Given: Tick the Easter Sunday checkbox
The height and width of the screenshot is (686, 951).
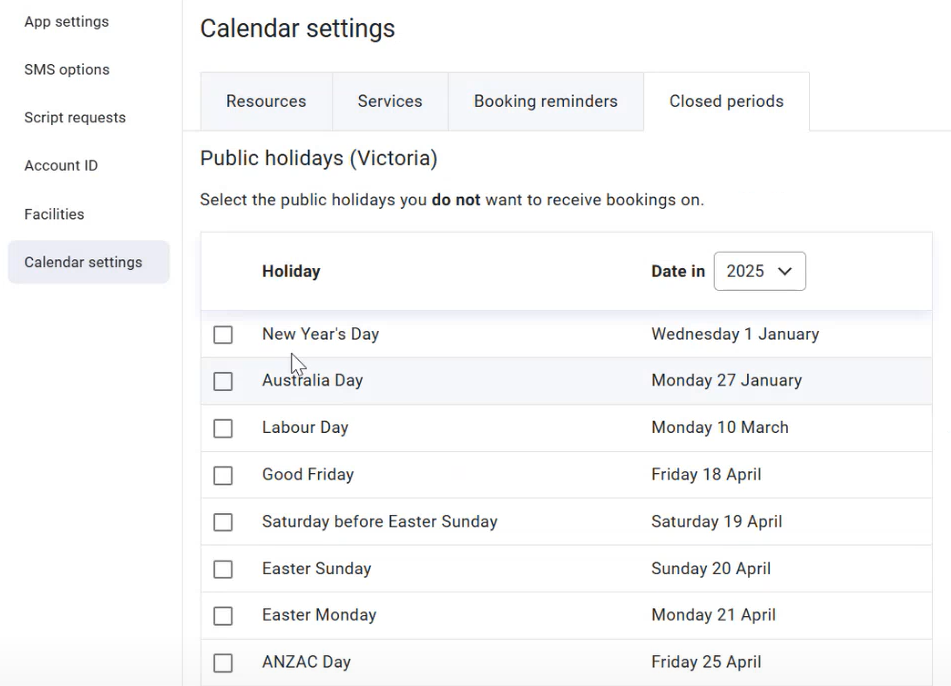Looking at the screenshot, I should (223, 569).
